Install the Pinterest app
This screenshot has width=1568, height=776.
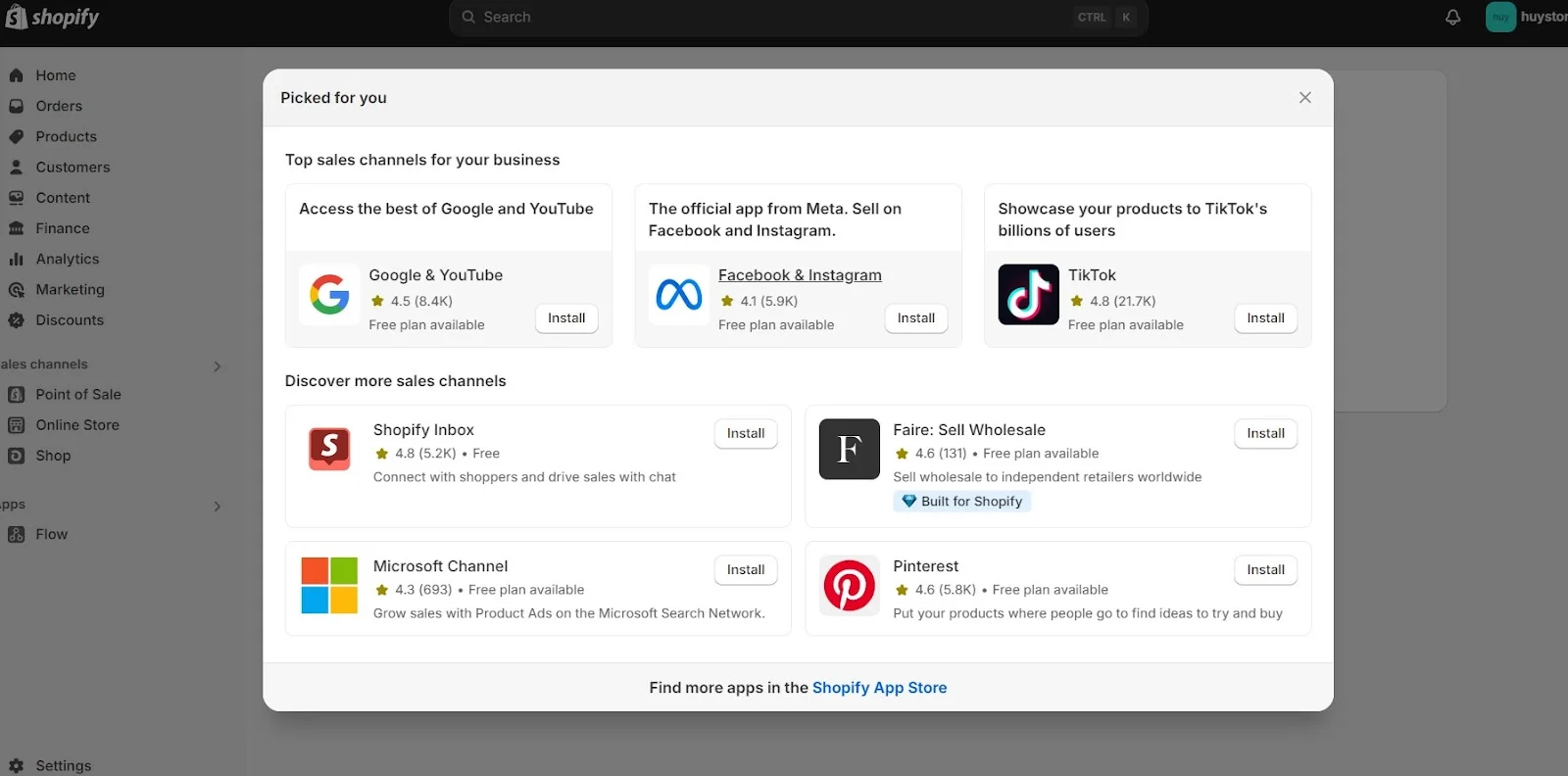(1265, 569)
